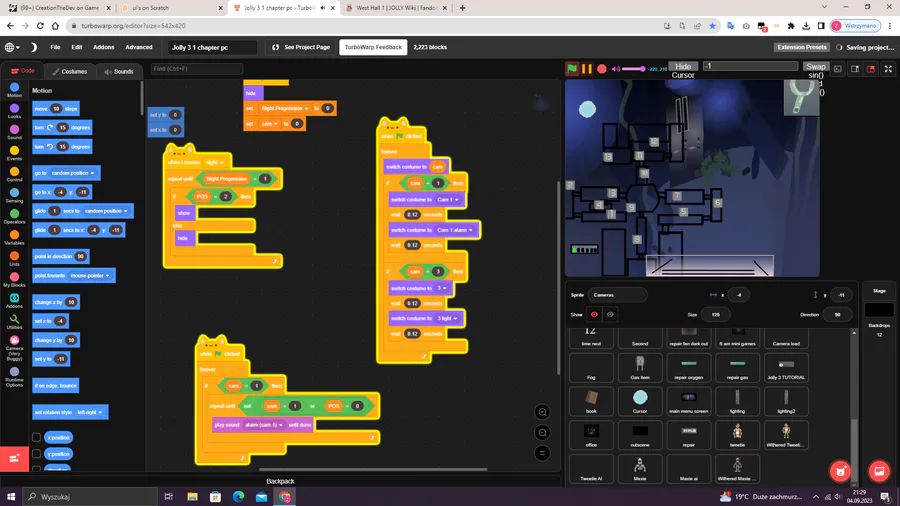Open File Explorer on the taskbar
Screen dimensions: 900x506
click(x=192, y=496)
